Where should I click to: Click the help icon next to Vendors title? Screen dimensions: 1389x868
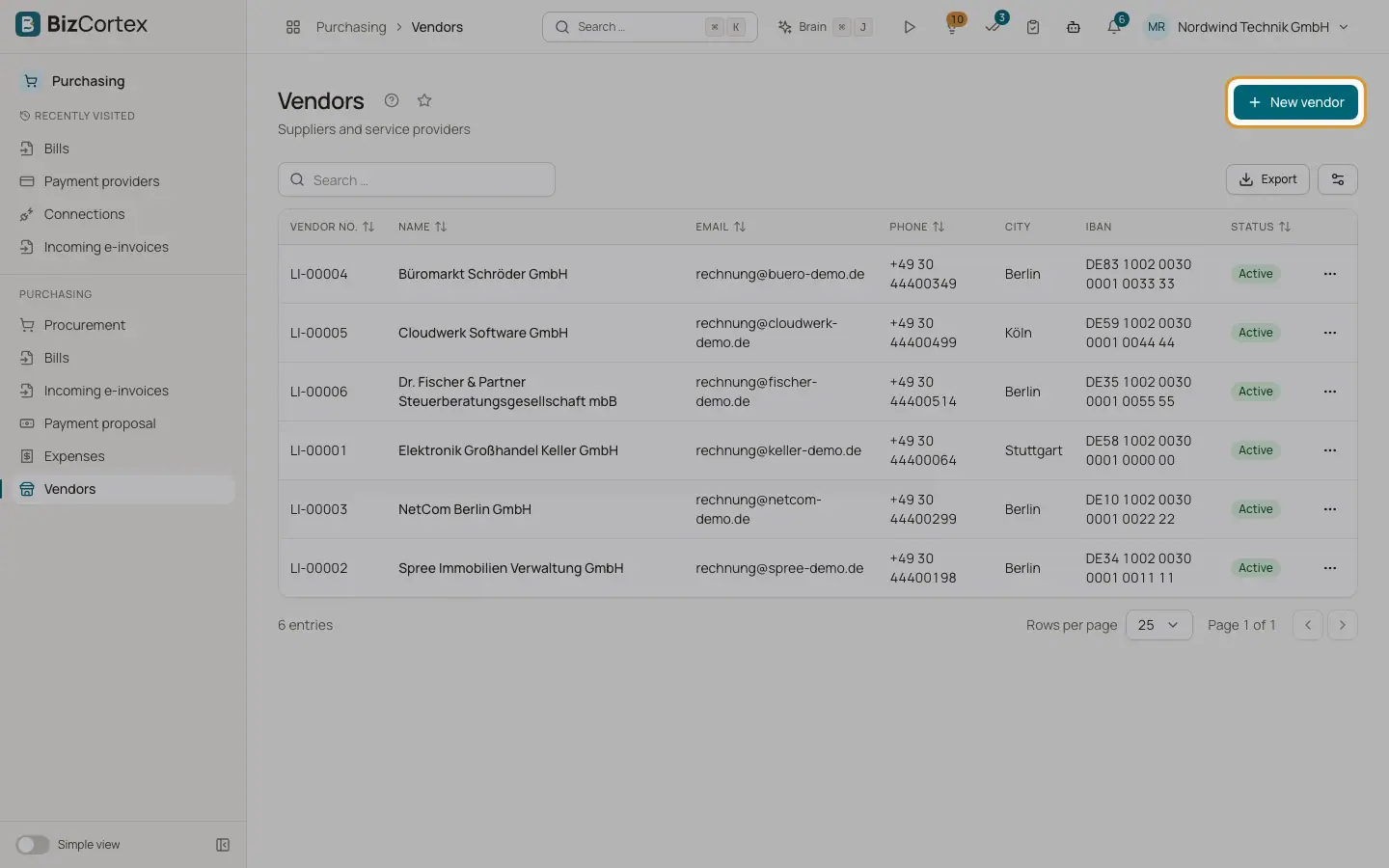pos(391,100)
